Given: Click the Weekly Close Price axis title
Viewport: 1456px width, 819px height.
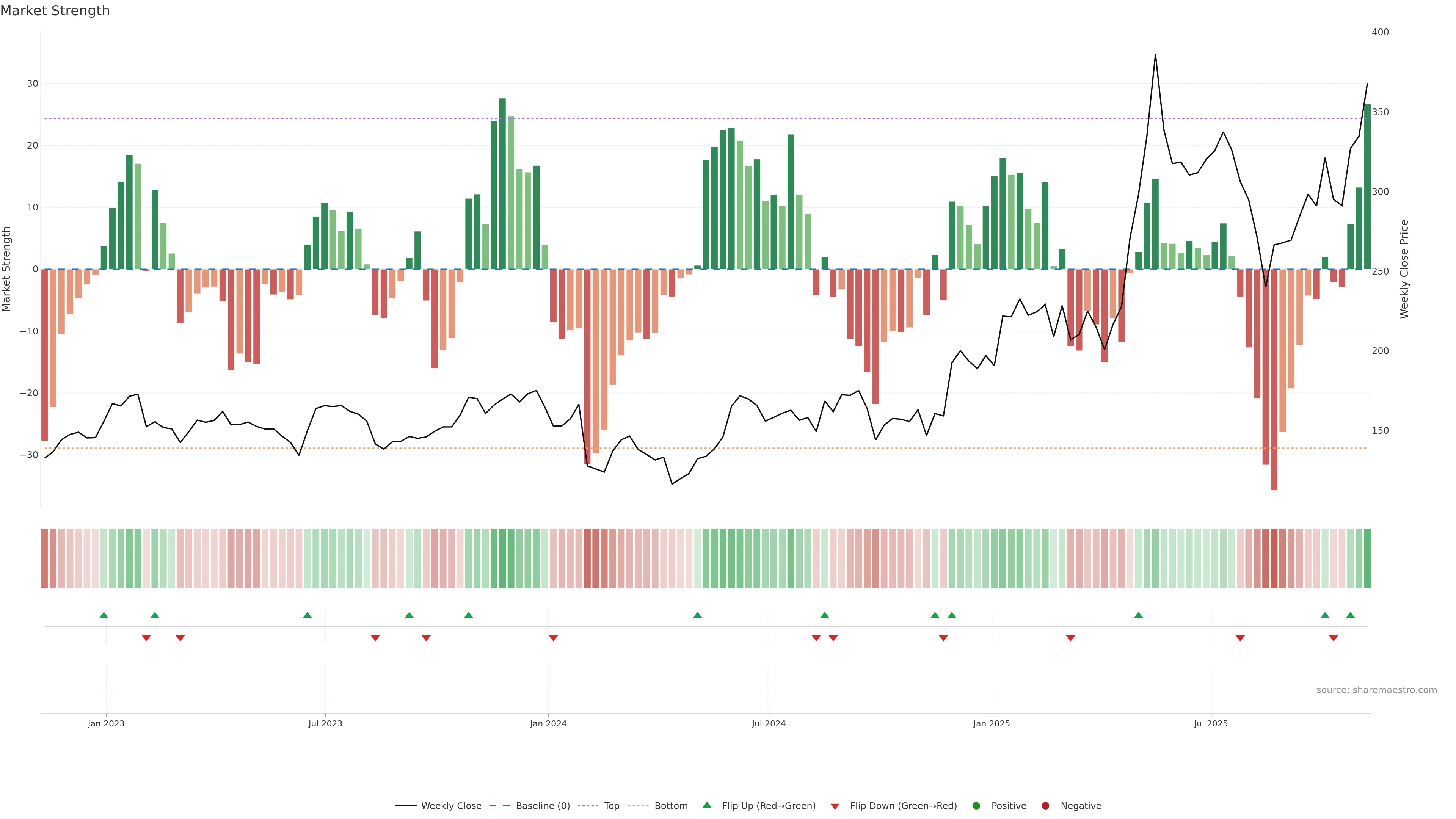Looking at the screenshot, I should coord(1404,269).
